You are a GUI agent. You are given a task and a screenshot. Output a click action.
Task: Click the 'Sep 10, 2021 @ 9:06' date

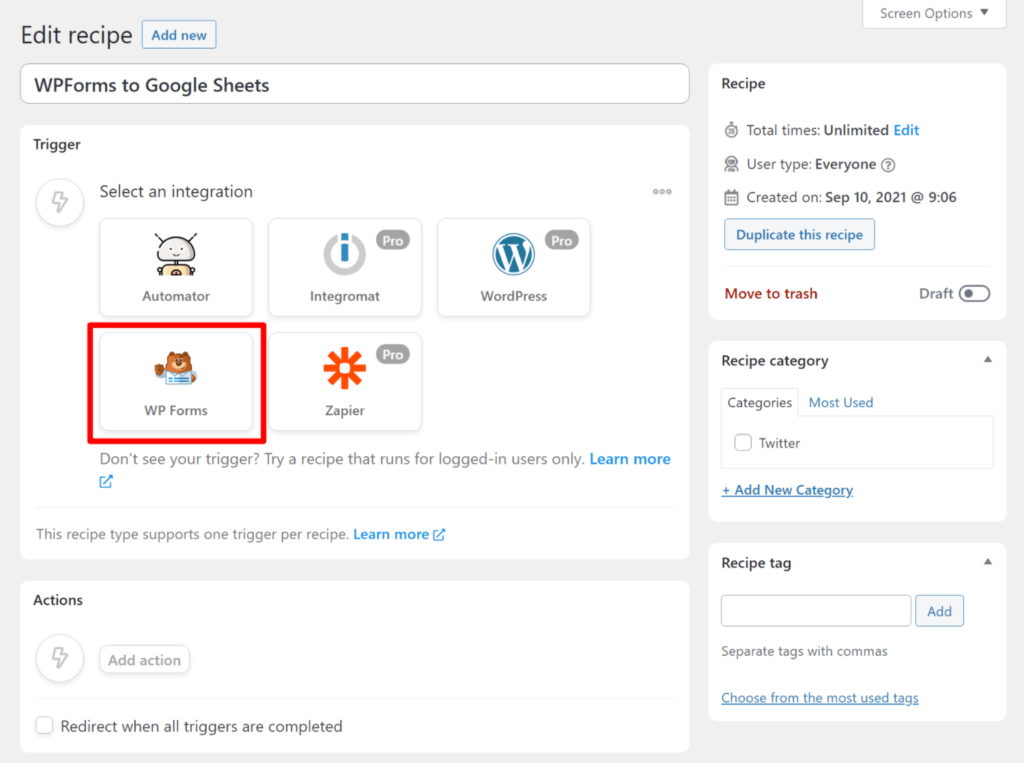890,197
